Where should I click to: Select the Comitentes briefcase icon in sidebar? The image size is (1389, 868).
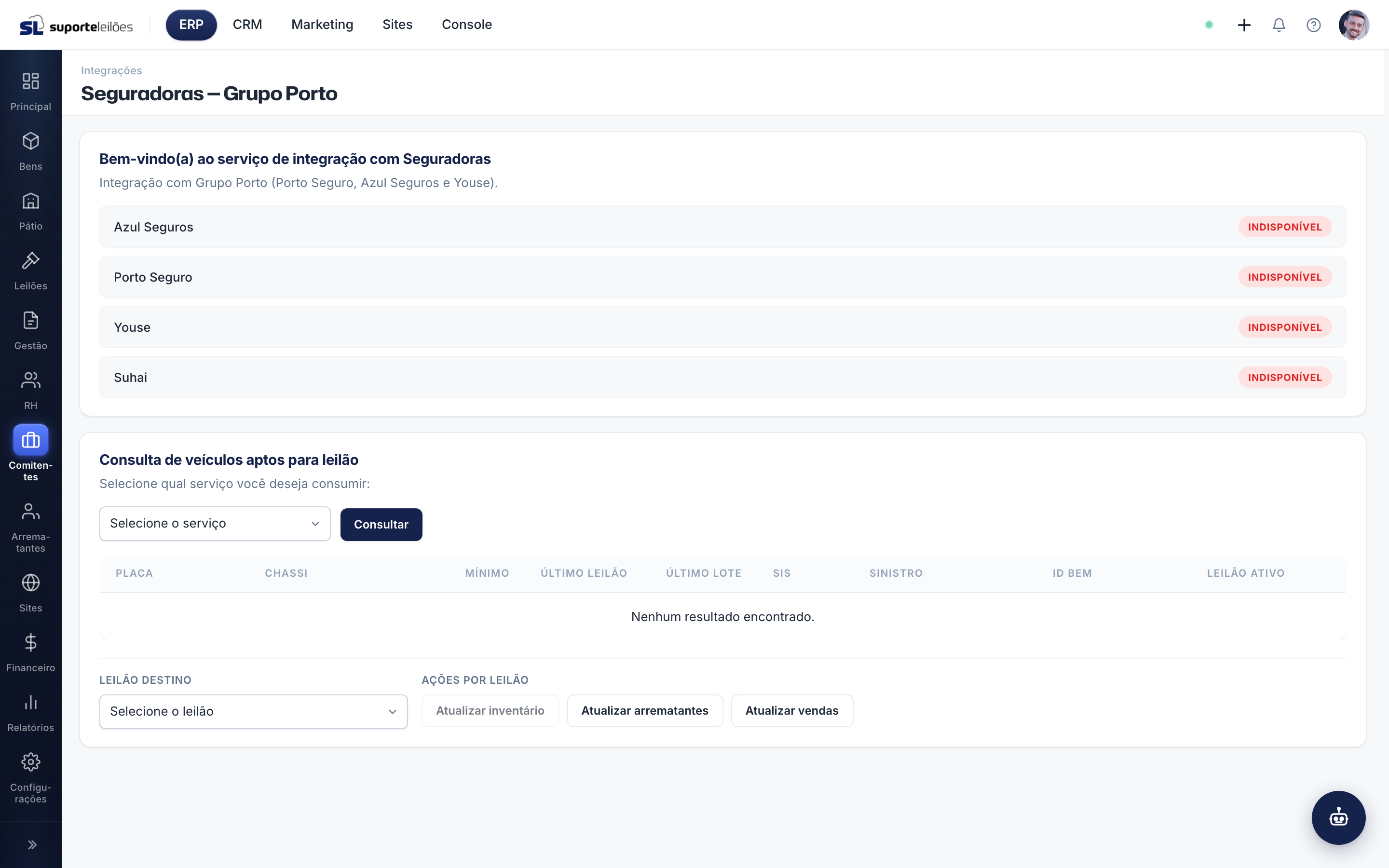pos(30,440)
